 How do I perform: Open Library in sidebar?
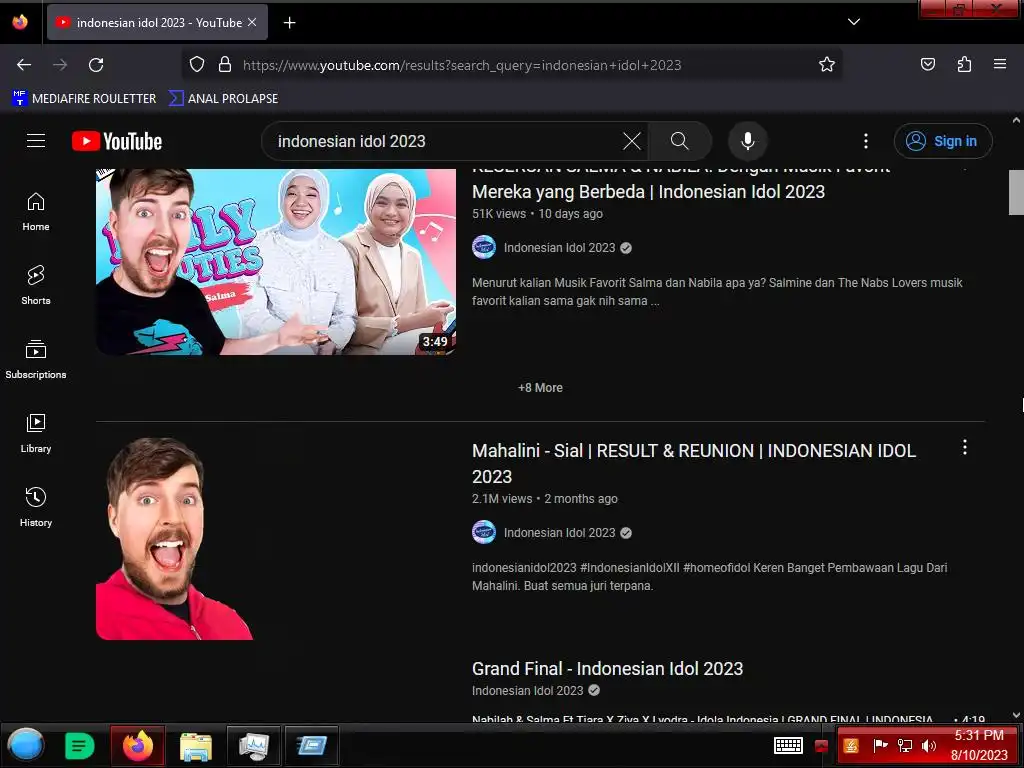[36, 434]
